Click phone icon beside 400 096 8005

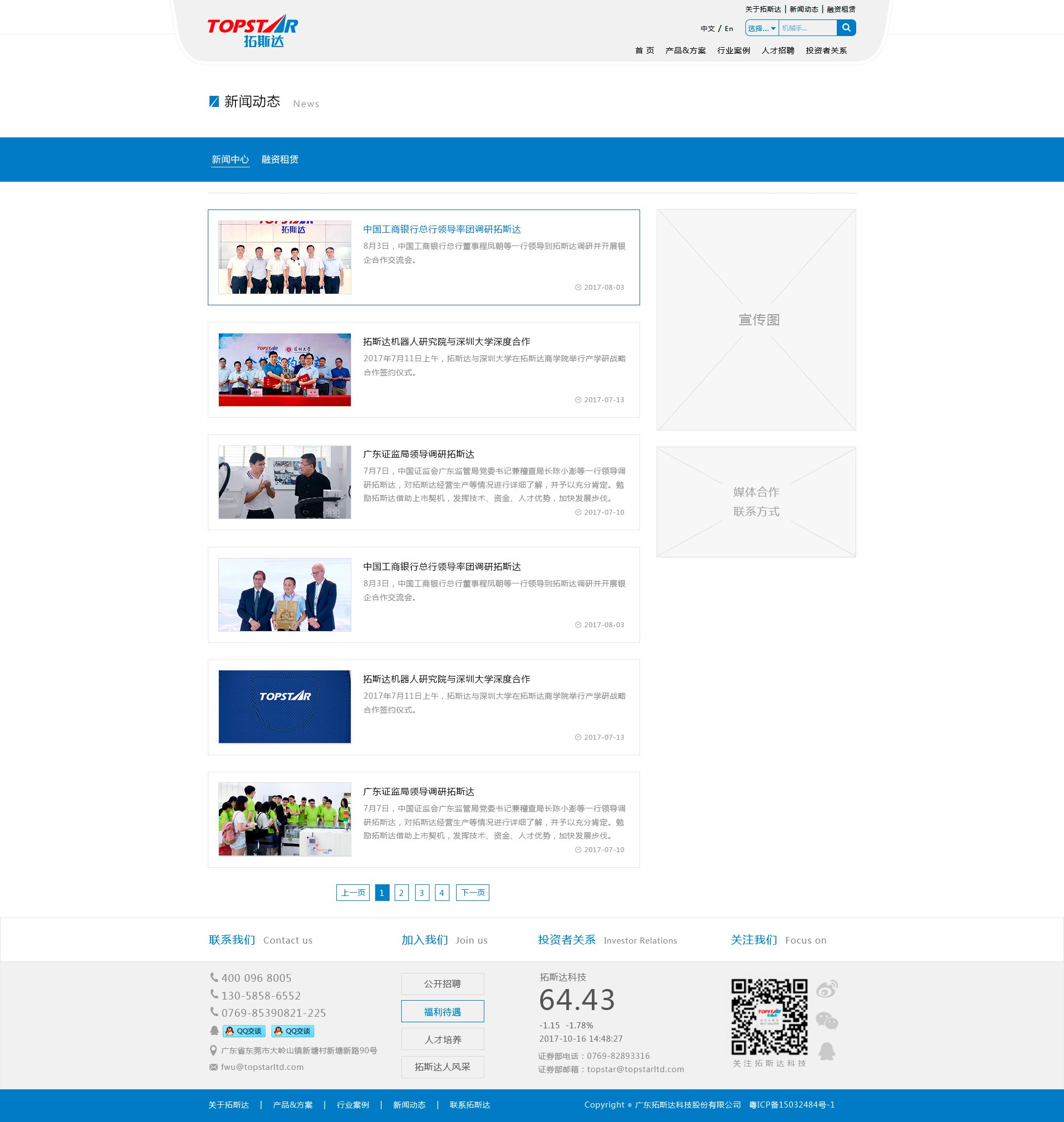[214, 977]
